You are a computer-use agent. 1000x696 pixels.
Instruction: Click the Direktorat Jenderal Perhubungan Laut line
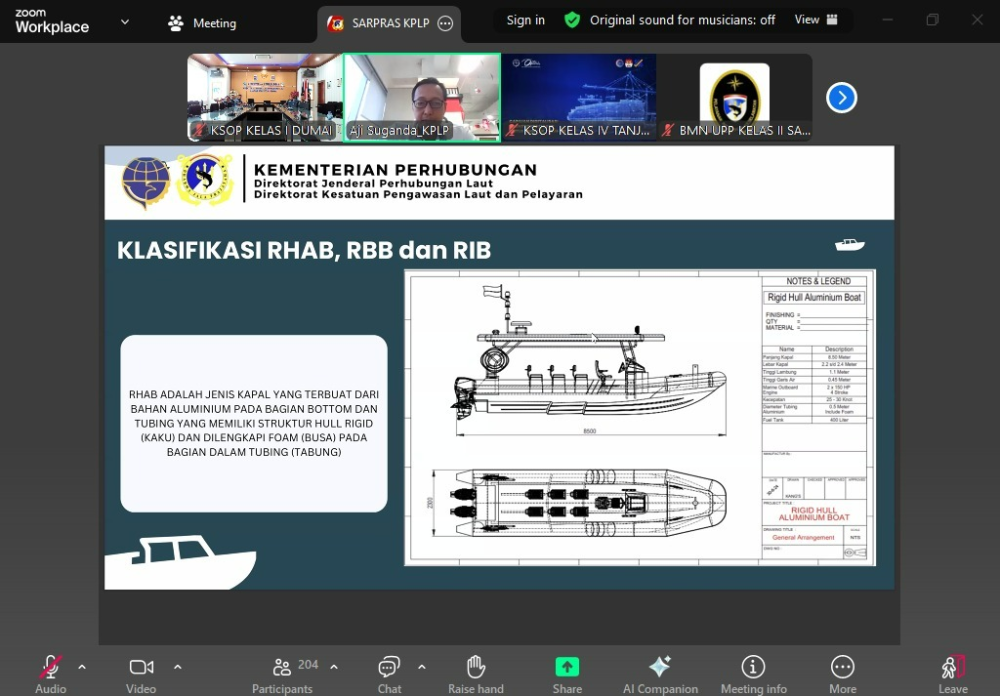click(374, 184)
